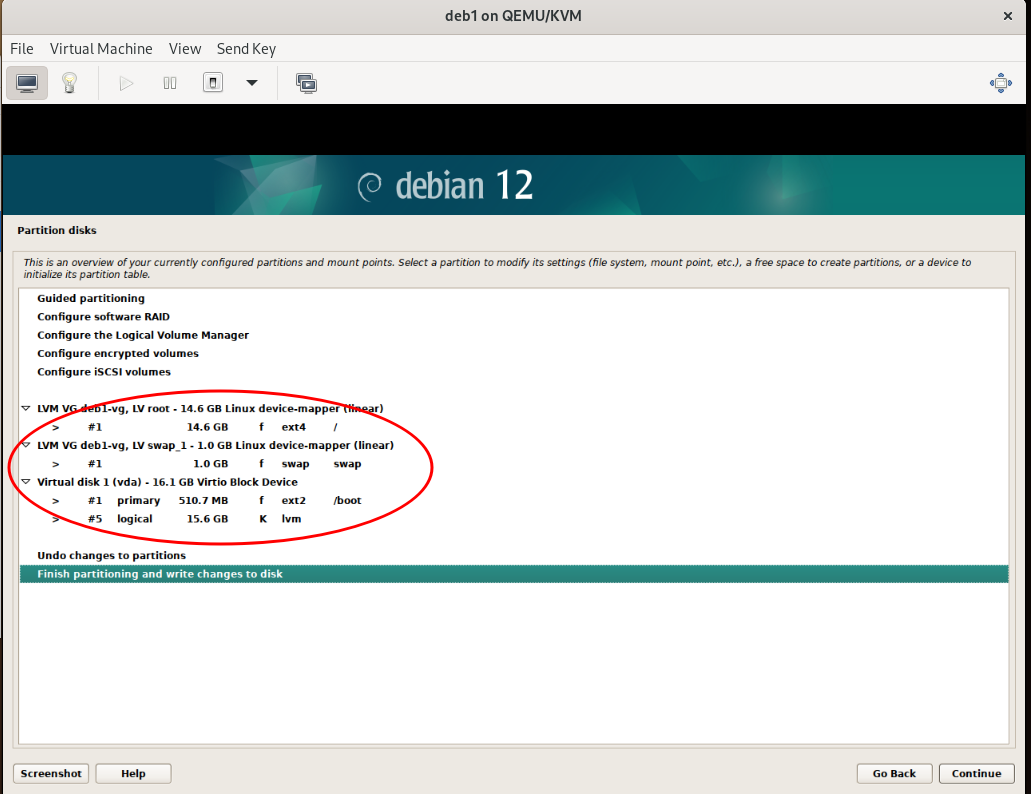Image resolution: width=1031 pixels, height=794 pixels.
Task: Open the manage VM snapshots toolbar icon
Action: pos(307,83)
